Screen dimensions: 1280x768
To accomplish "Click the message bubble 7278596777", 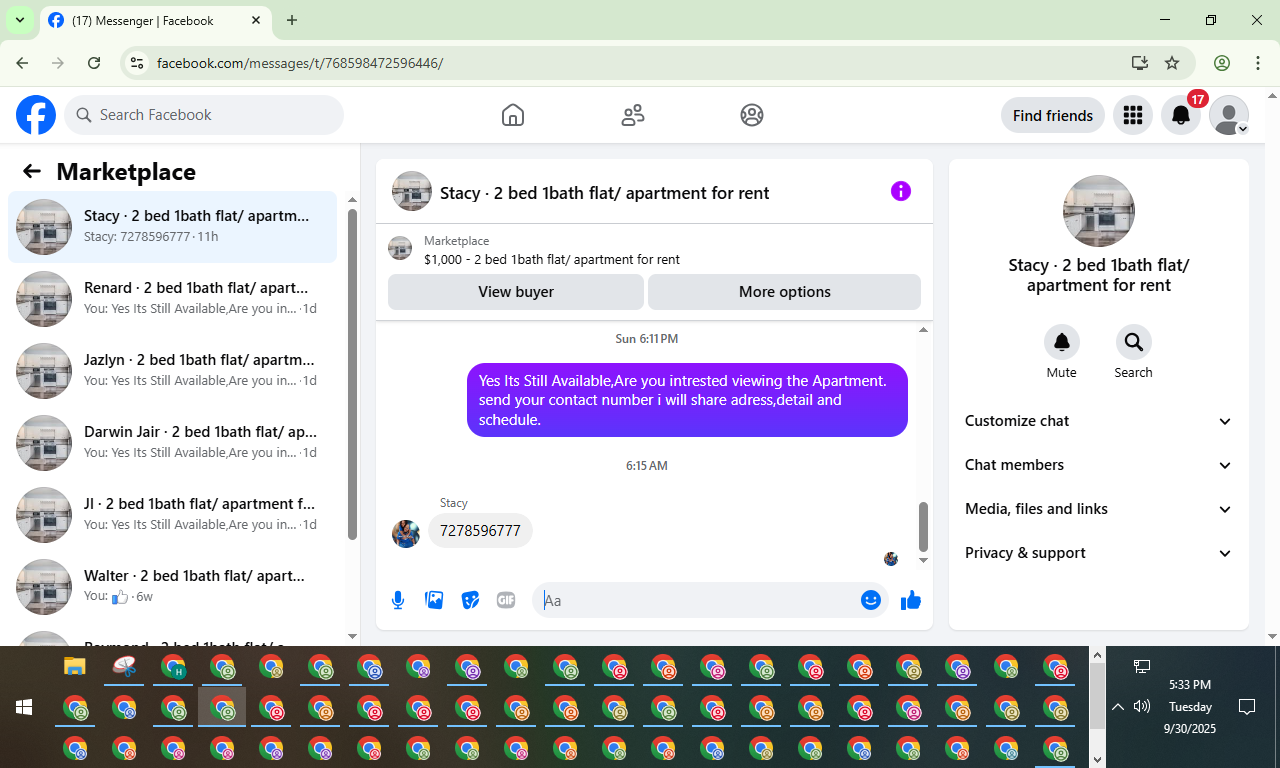I will 480,531.
